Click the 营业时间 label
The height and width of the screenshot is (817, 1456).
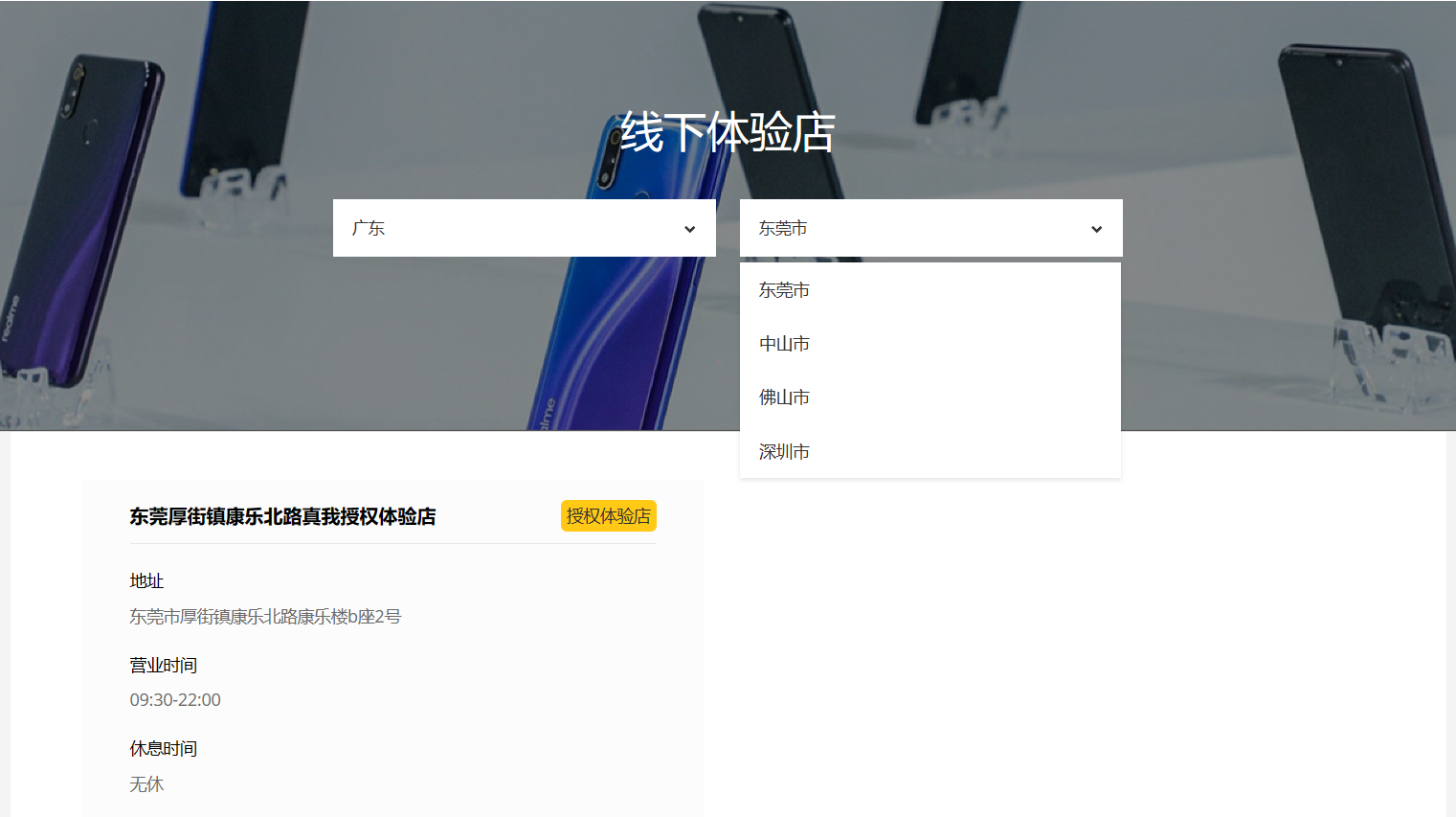[x=164, y=666]
